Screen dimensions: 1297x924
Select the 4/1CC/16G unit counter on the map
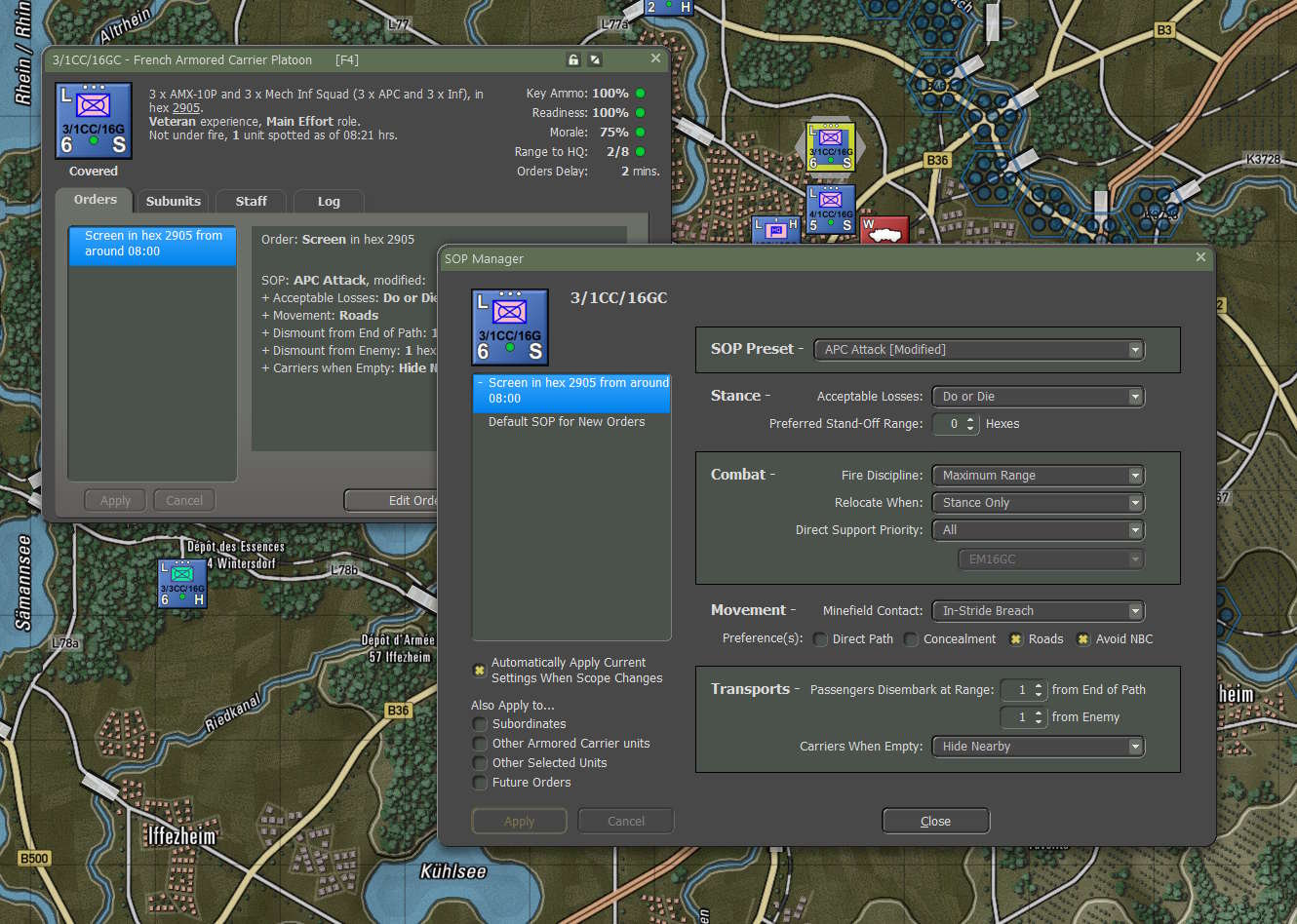point(831,209)
